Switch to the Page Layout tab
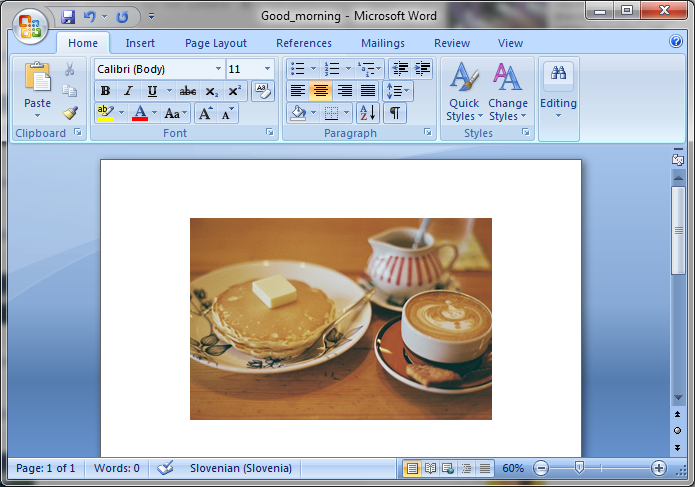695x487 pixels. point(215,43)
